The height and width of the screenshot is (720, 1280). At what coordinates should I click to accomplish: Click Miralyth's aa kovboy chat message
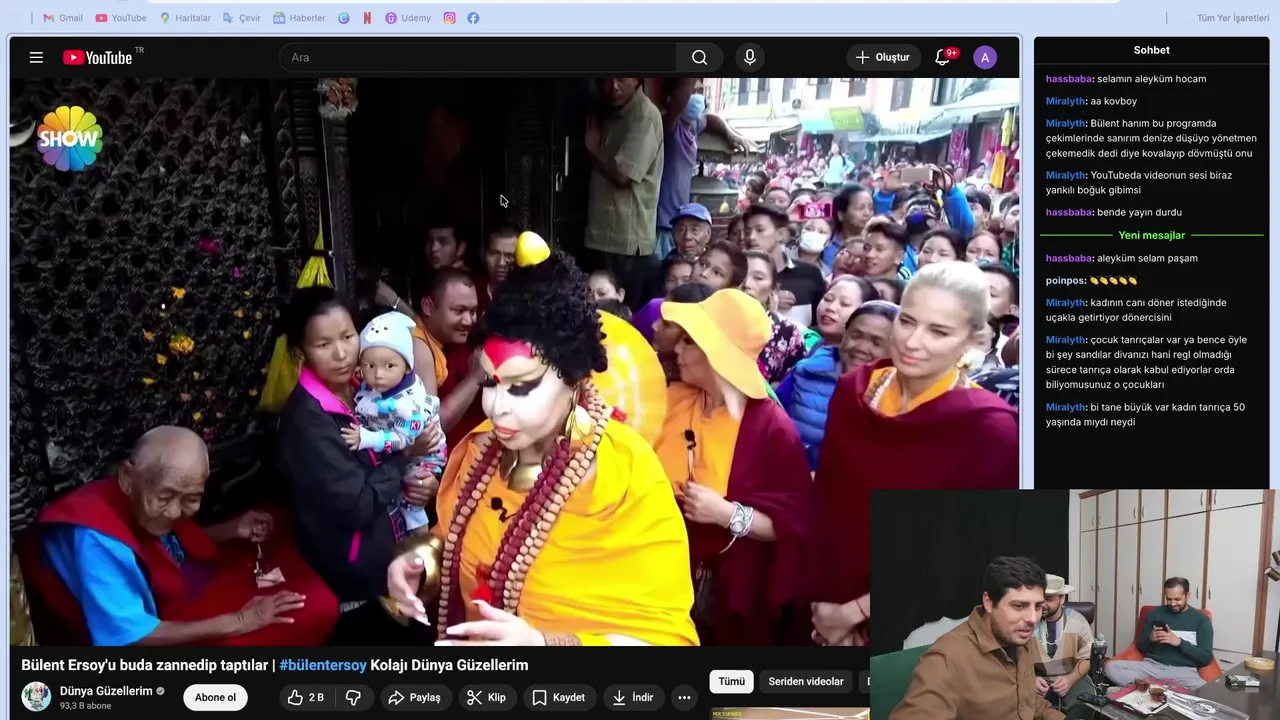point(1091,101)
